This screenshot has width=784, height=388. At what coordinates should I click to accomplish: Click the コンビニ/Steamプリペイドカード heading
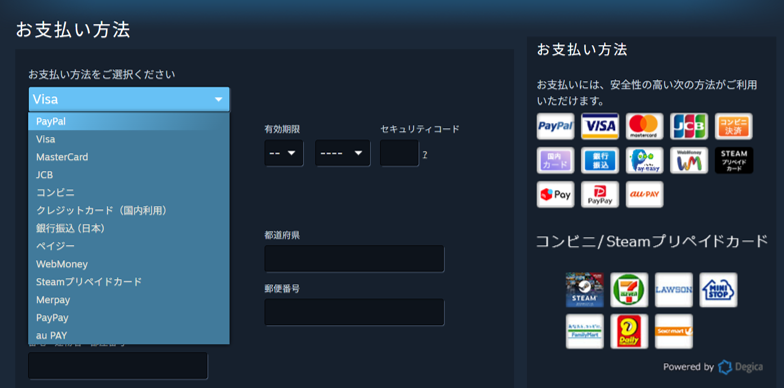pyautogui.click(x=652, y=241)
